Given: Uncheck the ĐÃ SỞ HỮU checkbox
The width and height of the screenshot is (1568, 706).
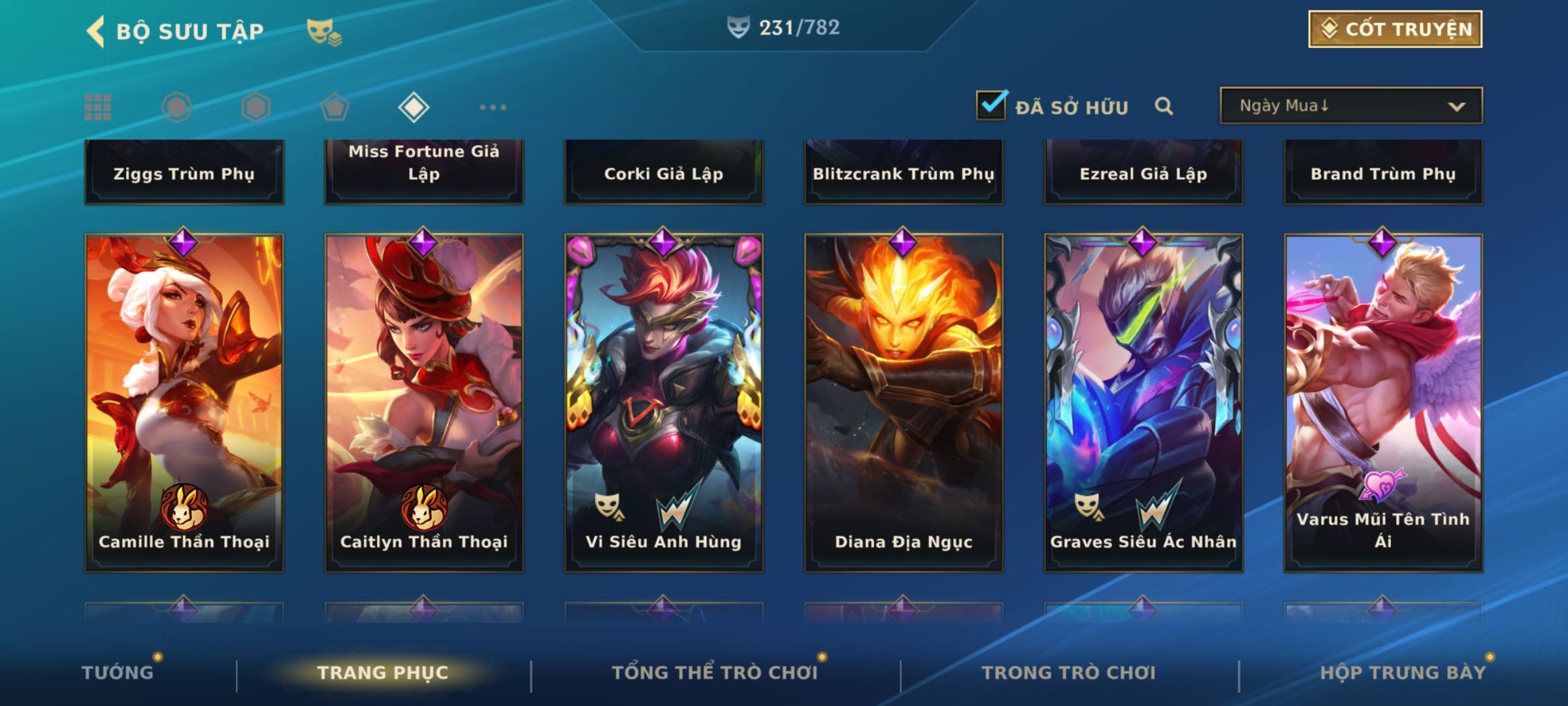Looking at the screenshot, I should tap(991, 105).
